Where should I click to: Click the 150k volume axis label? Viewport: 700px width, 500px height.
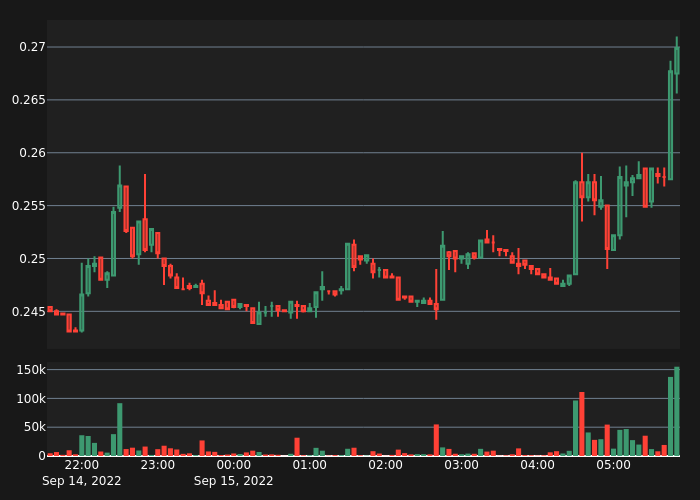coord(31,370)
